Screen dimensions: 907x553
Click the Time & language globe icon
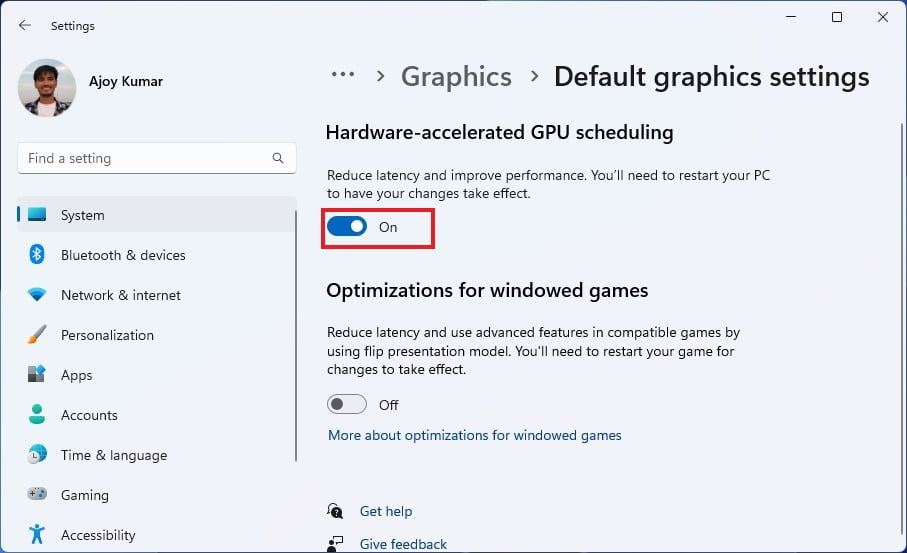point(37,454)
